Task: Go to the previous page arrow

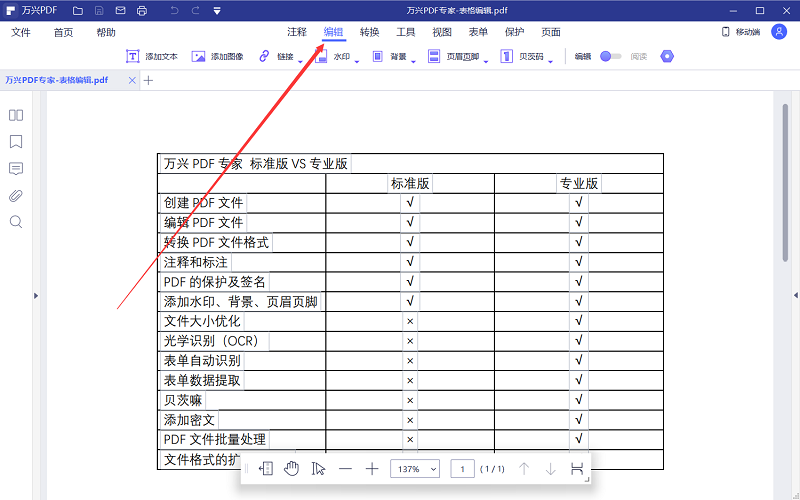Action: 523,468
